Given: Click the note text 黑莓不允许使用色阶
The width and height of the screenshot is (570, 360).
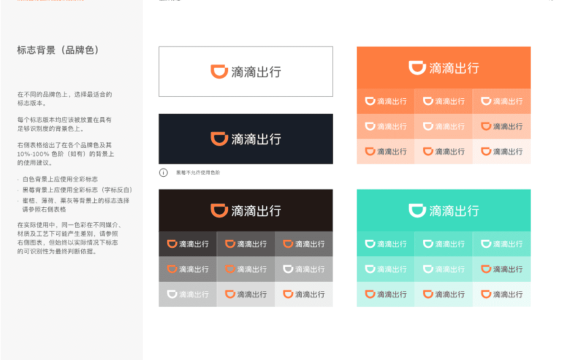Looking at the screenshot, I should [x=198, y=172].
